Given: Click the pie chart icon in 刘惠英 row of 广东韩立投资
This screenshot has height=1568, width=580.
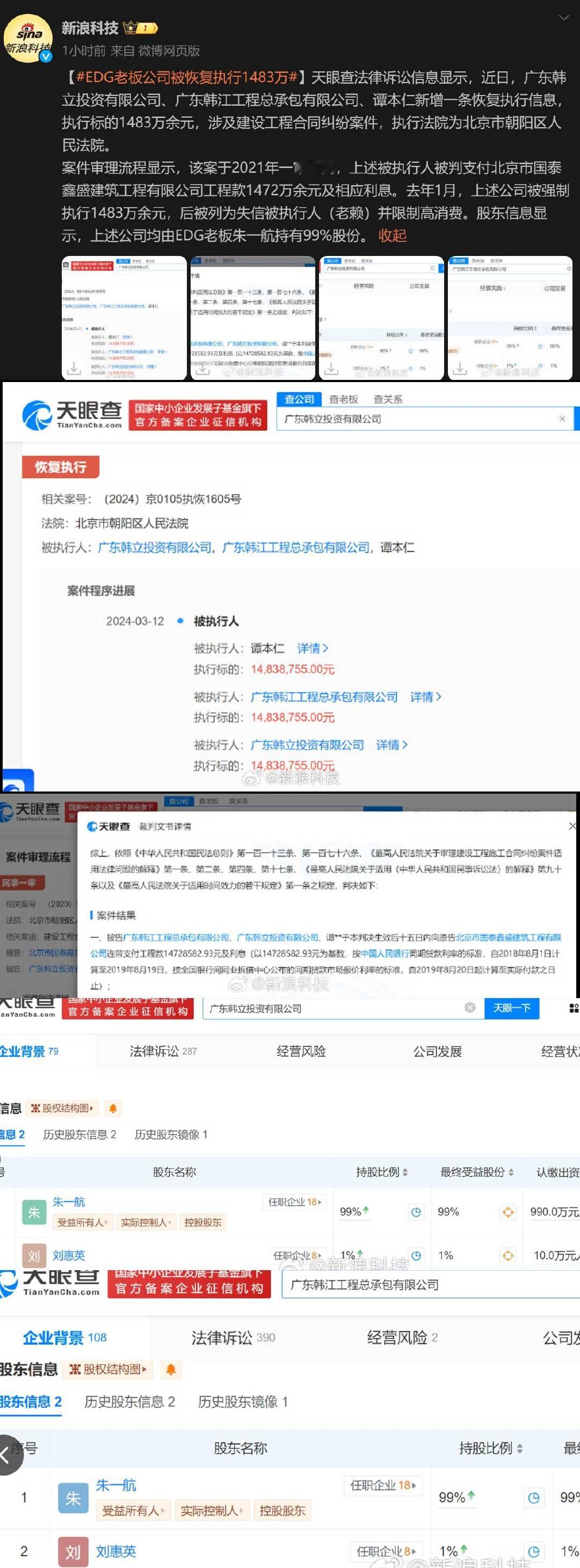Looking at the screenshot, I should pos(416,1255).
